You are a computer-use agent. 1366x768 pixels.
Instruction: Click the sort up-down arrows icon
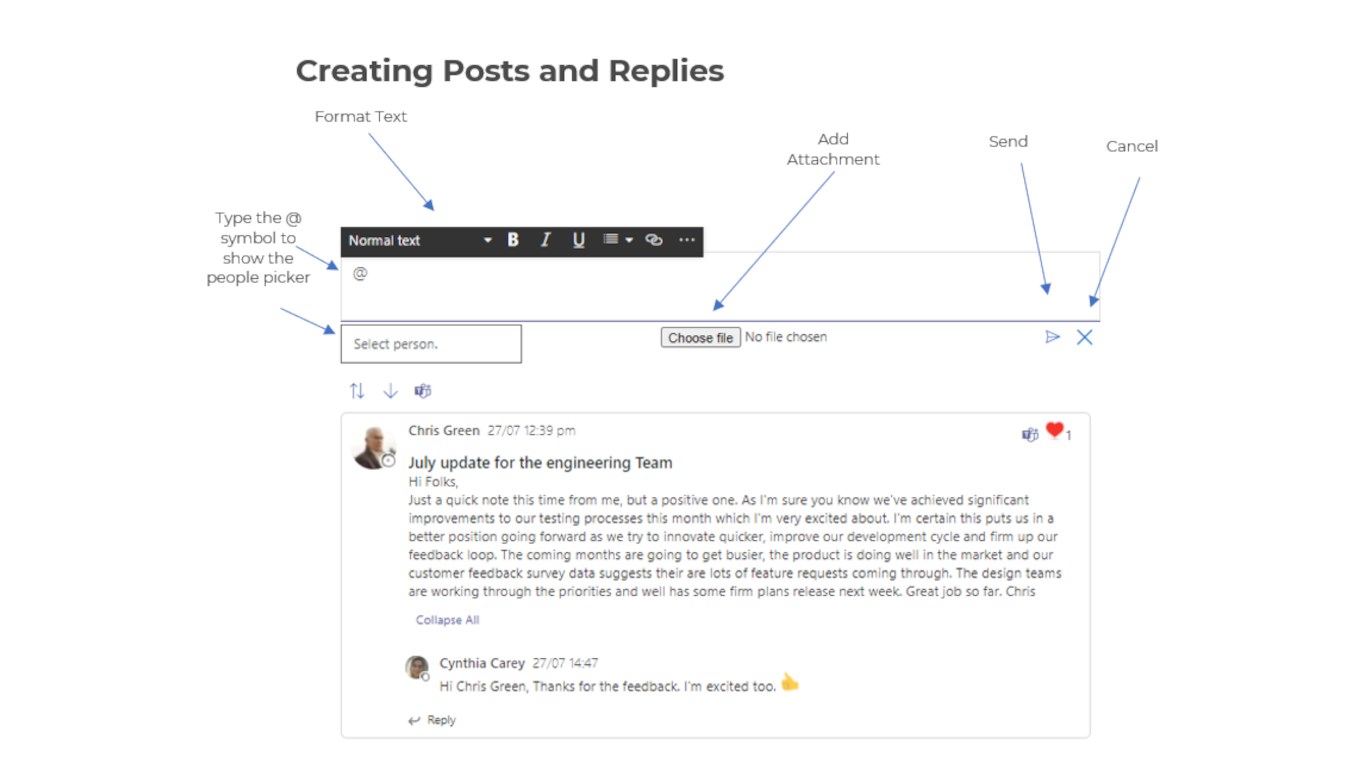click(357, 391)
